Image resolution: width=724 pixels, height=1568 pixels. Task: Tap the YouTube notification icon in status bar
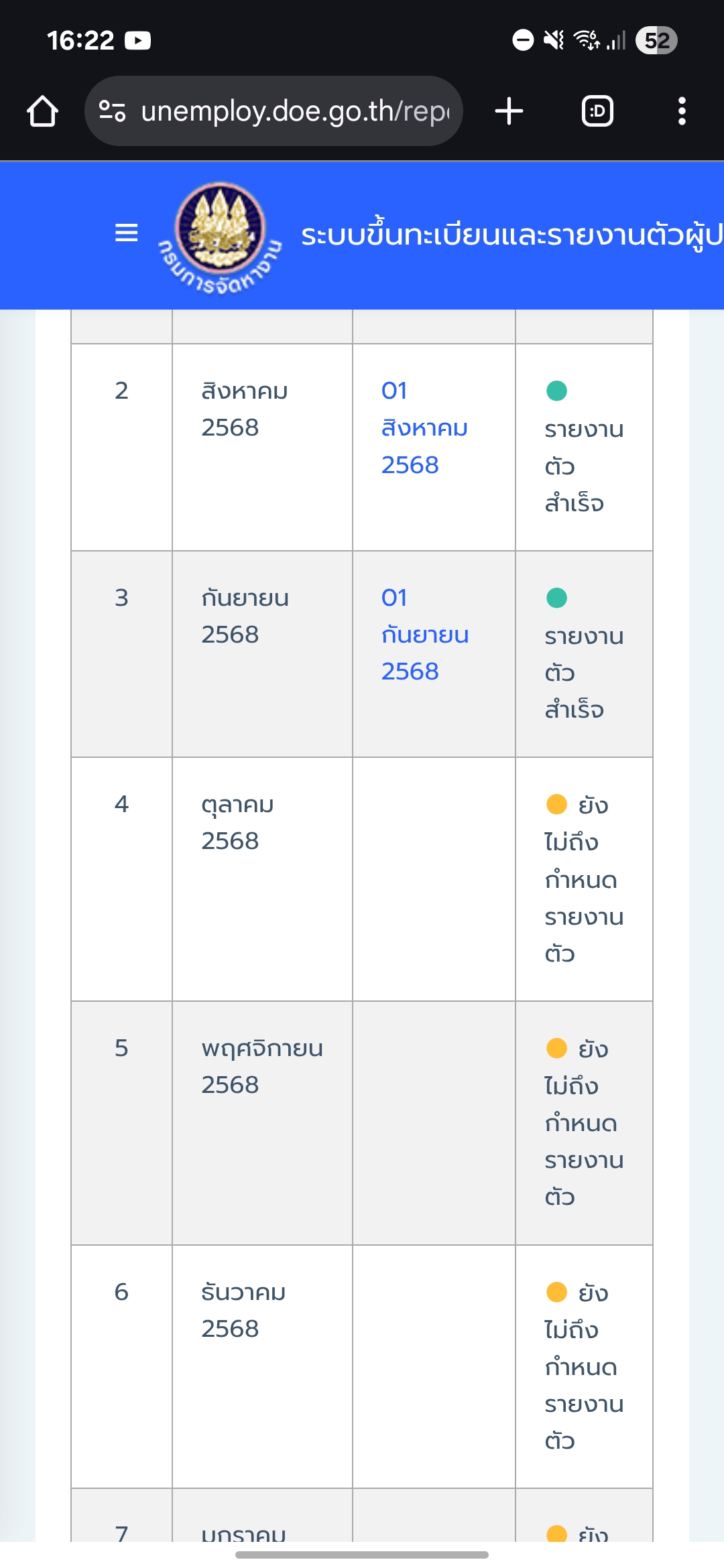coord(137,41)
